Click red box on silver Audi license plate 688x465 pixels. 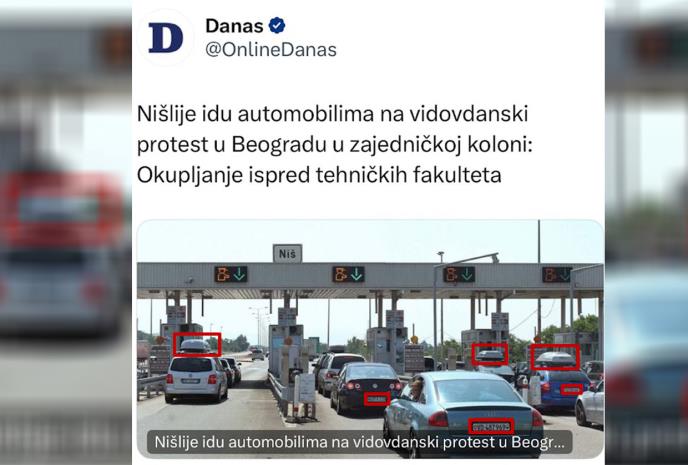pyautogui.click(x=491, y=426)
